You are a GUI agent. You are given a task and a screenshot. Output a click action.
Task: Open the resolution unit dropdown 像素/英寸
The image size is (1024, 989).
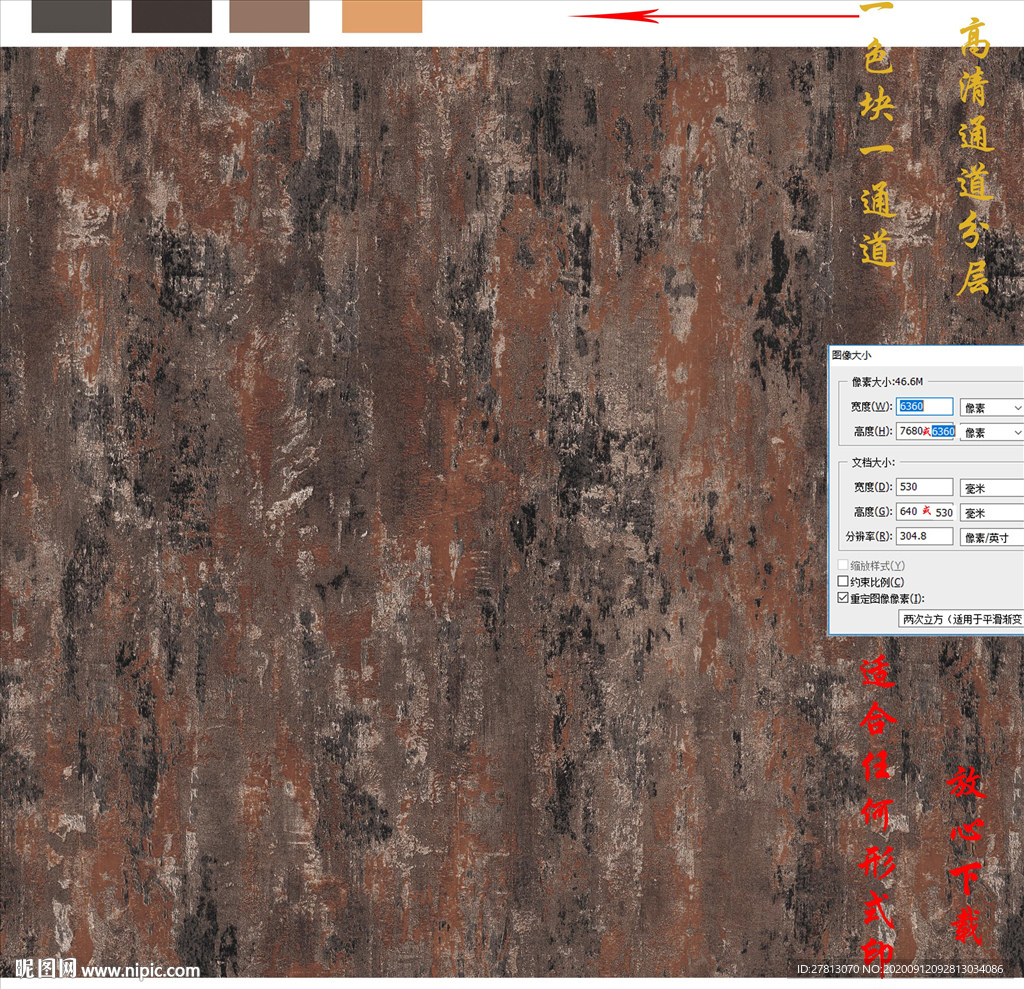pos(991,538)
